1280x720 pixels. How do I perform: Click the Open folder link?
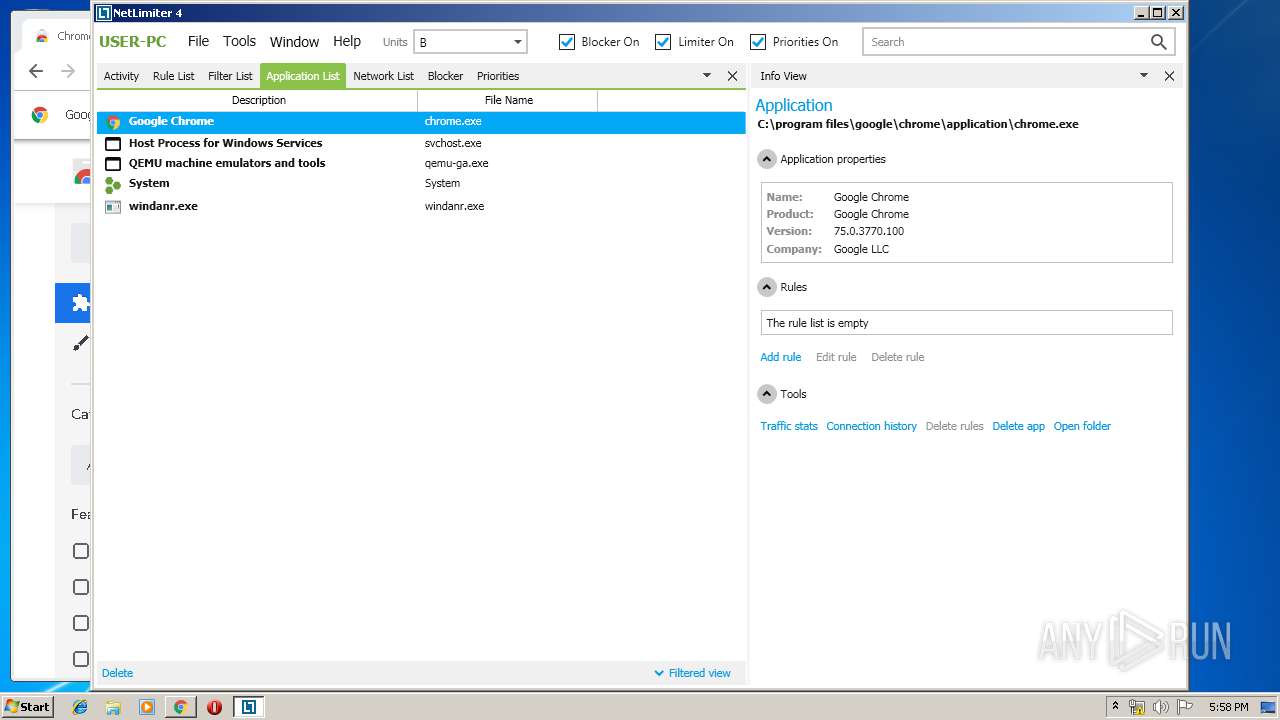tap(1082, 426)
